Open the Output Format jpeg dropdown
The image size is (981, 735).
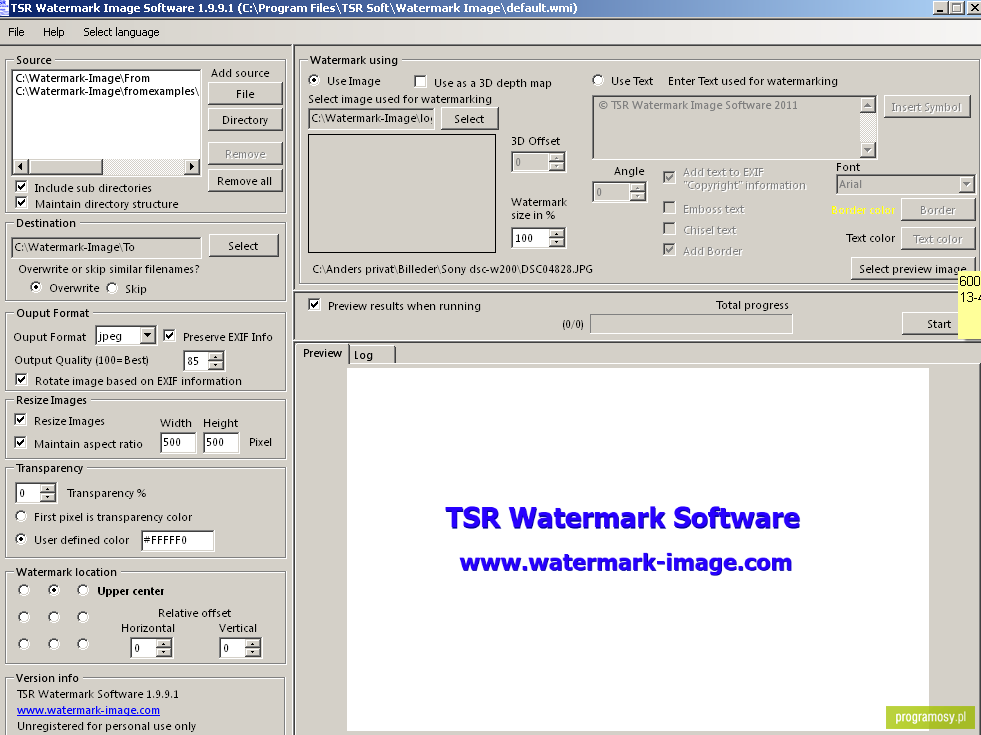tap(148, 336)
